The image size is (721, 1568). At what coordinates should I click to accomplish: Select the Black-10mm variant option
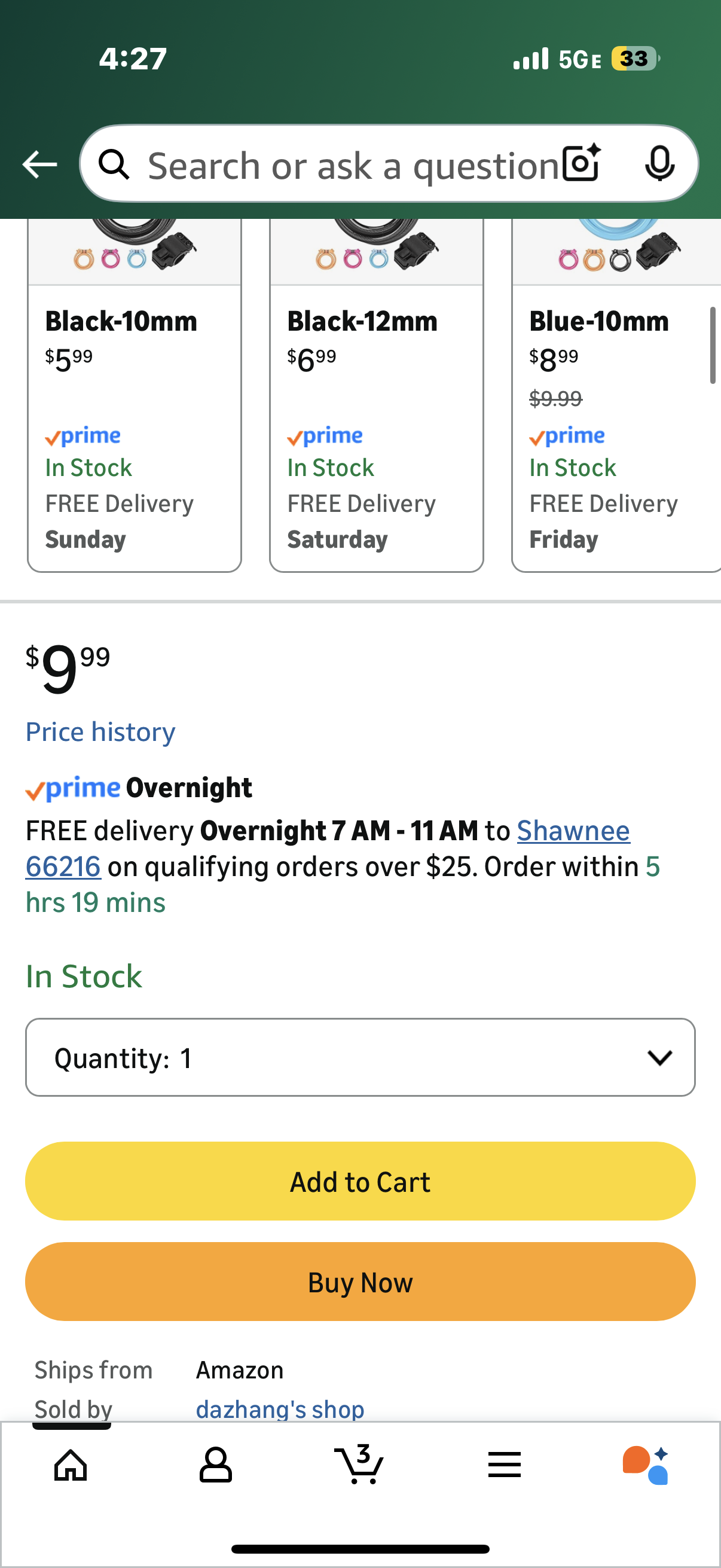click(x=135, y=426)
